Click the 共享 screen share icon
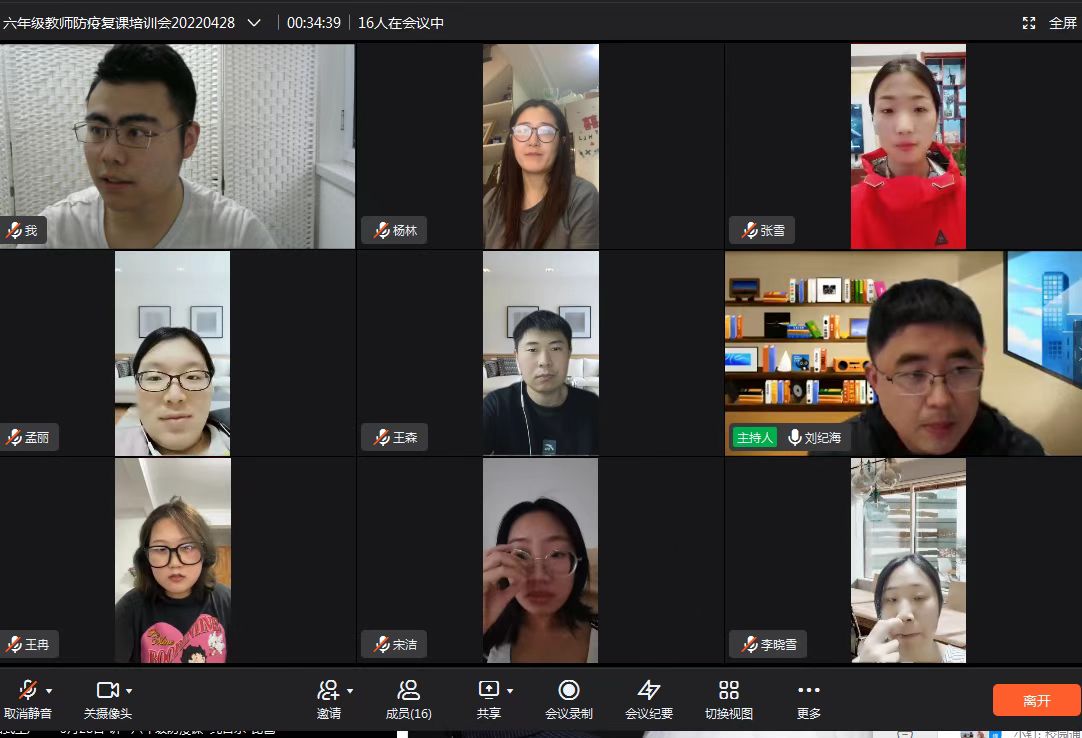Image resolution: width=1082 pixels, height=738 pixels. tap(488, 690)
